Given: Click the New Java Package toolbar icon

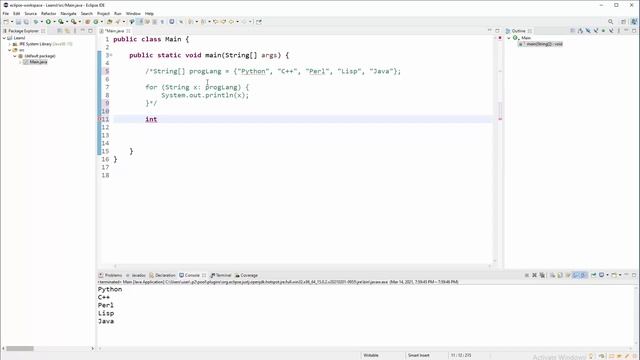Looking at the screenshot, I should tap(87, 22).
